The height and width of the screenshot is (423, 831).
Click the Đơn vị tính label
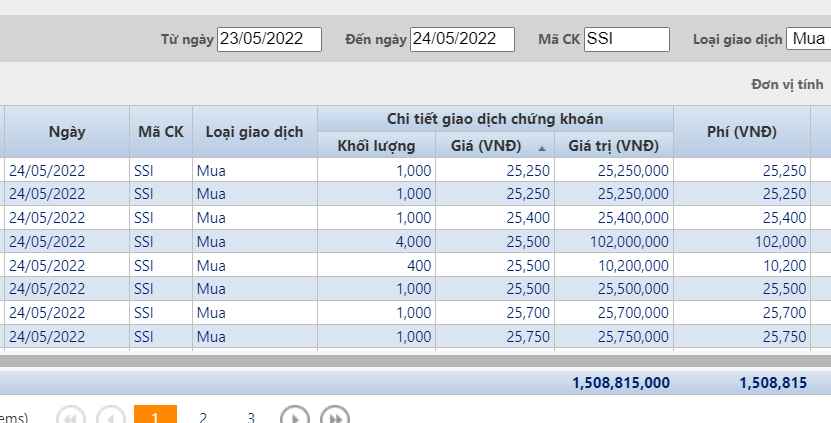tap(788, 84)
